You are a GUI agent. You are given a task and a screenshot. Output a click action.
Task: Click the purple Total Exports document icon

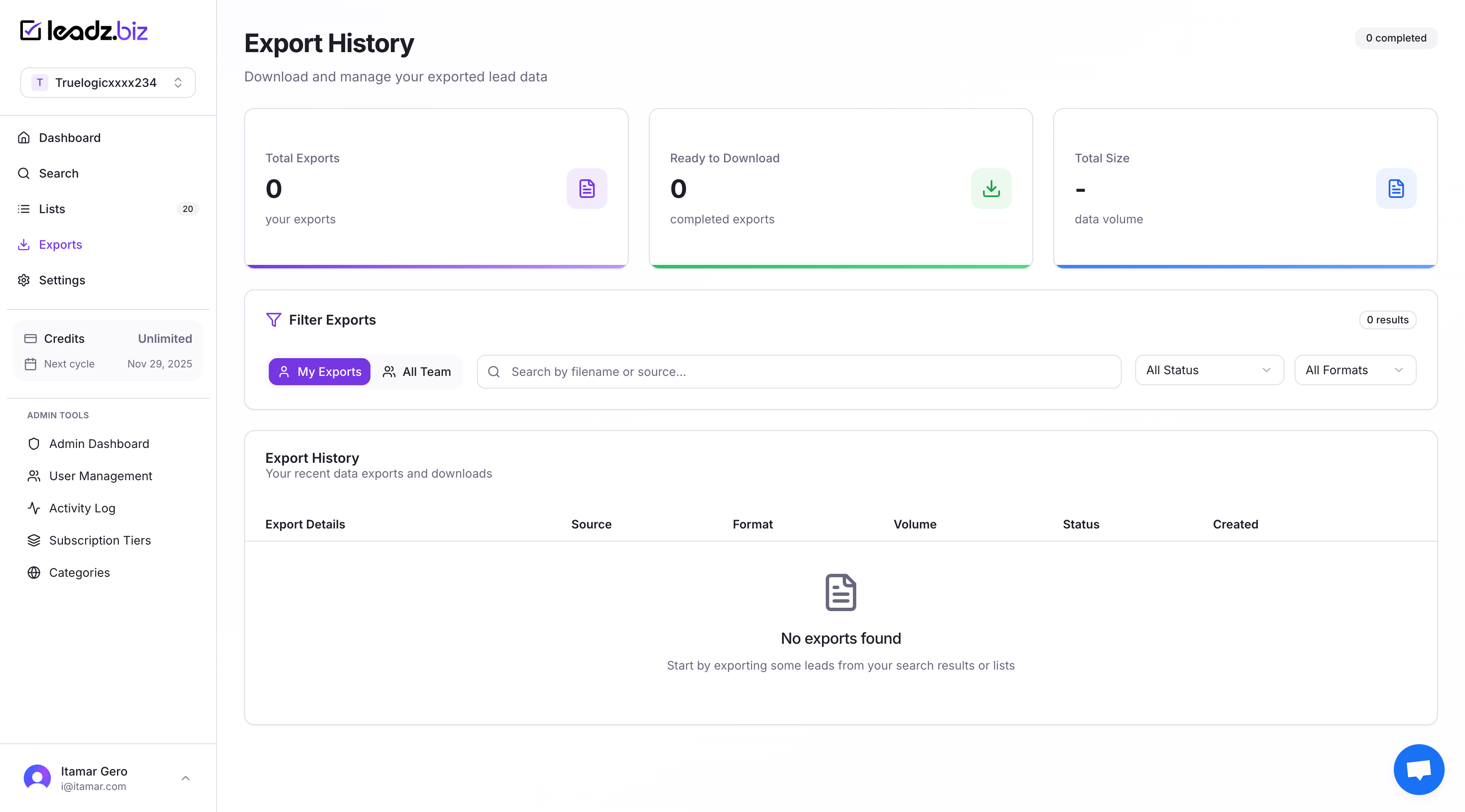(586, 188)
